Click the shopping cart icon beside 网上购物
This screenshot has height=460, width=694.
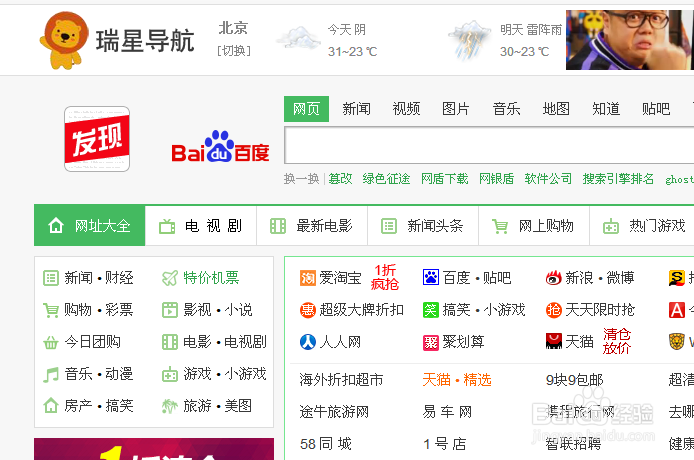pos(500,226)
